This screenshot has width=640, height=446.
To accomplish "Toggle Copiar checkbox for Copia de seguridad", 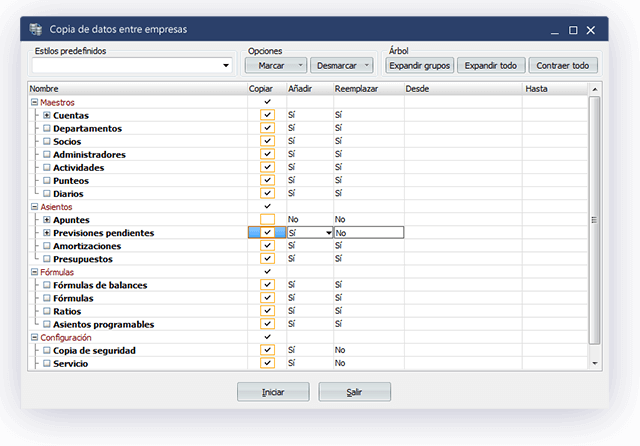I will click(267, 350).
